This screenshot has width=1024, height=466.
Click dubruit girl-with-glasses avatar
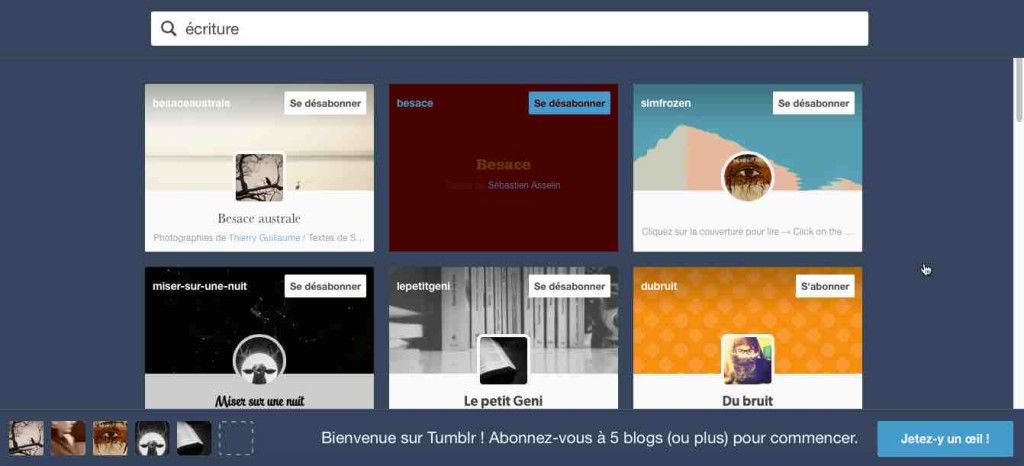(748, 360)
